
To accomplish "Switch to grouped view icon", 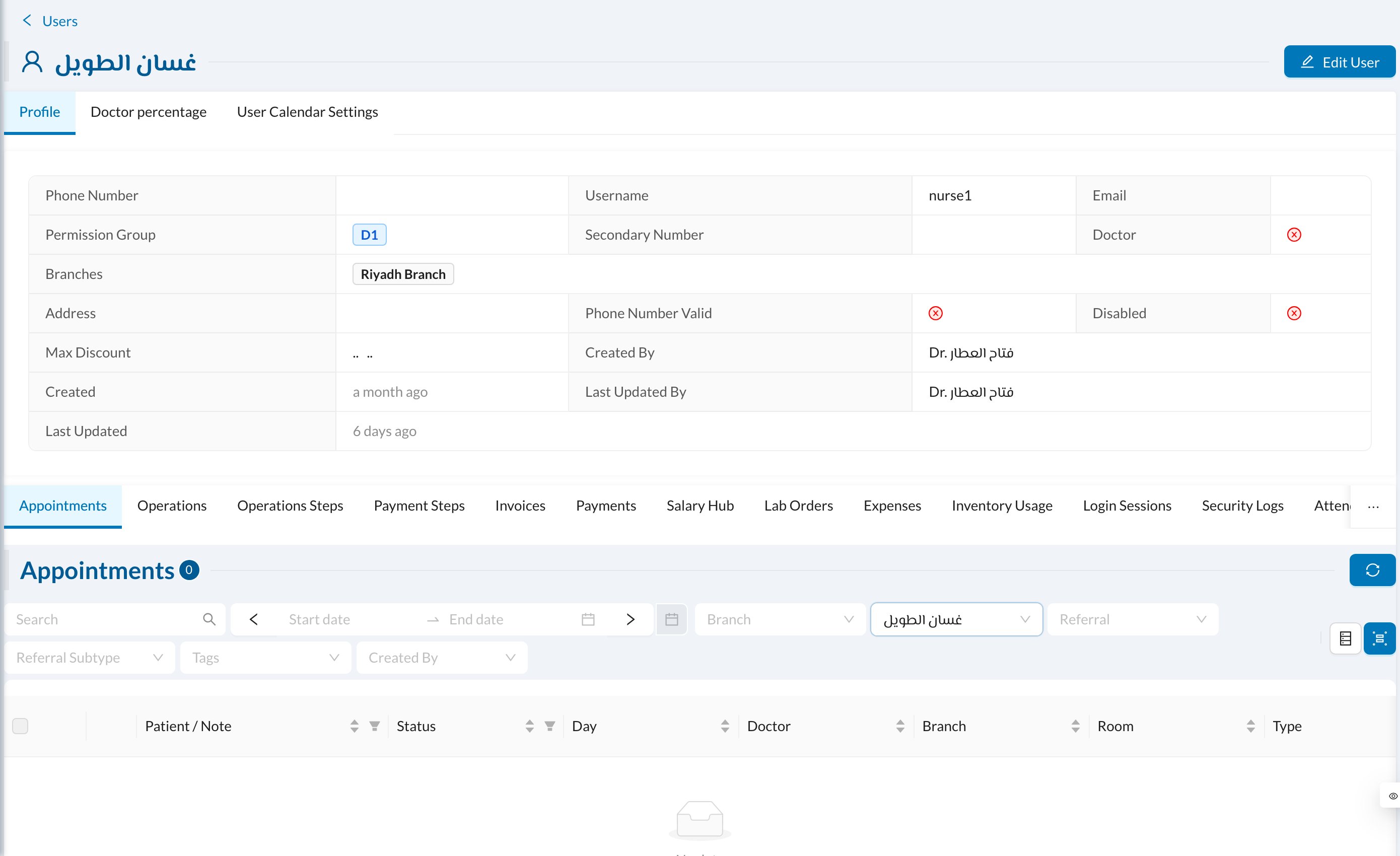I will (x=1379, y=638).
